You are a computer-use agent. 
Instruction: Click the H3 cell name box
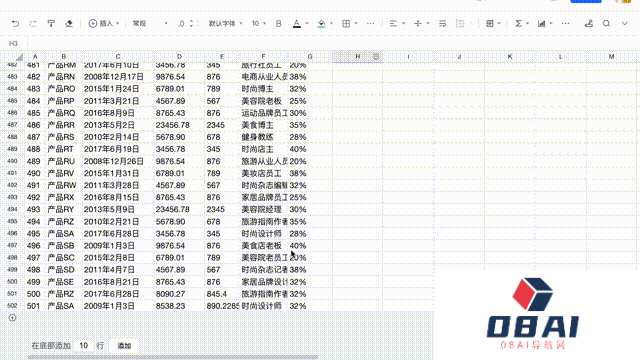click(13, 43)
